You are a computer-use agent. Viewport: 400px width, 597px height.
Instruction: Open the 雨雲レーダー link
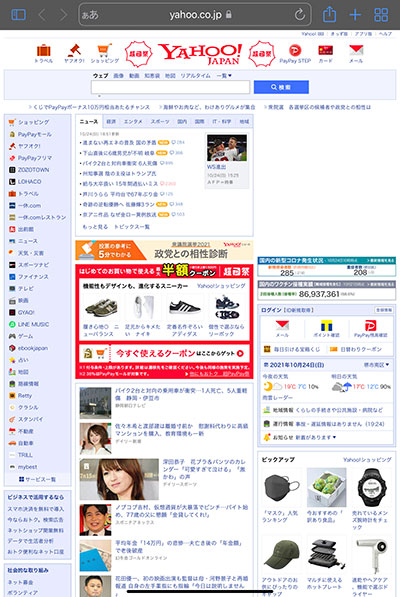coord(277,397)
